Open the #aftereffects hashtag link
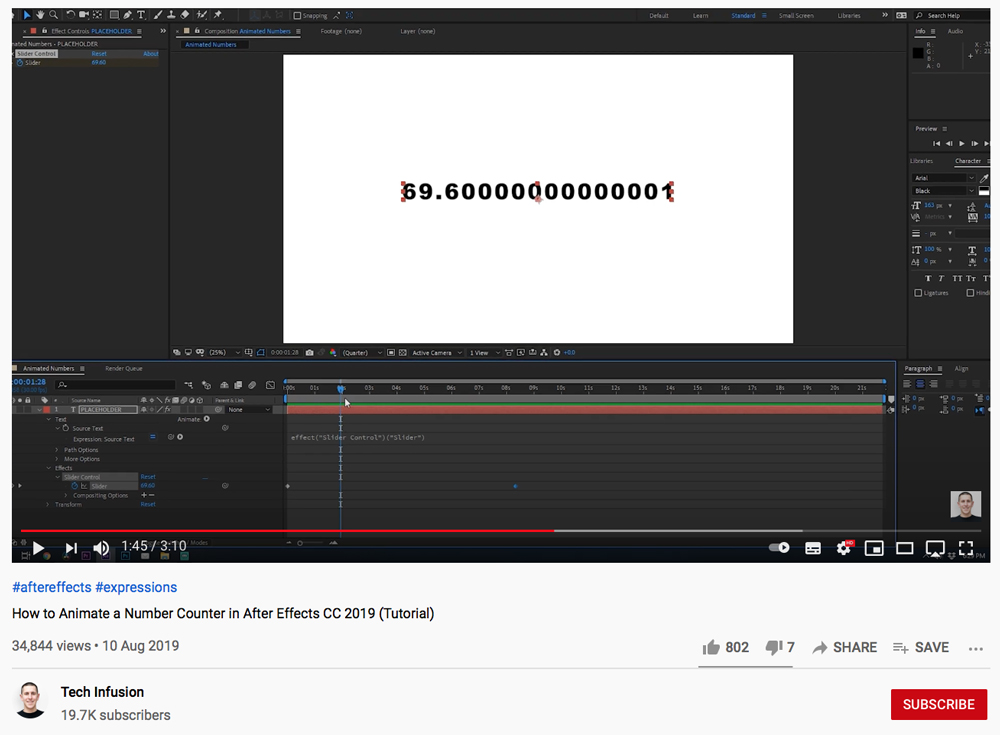Viewport: 1000px width, 735px height. 52,587
